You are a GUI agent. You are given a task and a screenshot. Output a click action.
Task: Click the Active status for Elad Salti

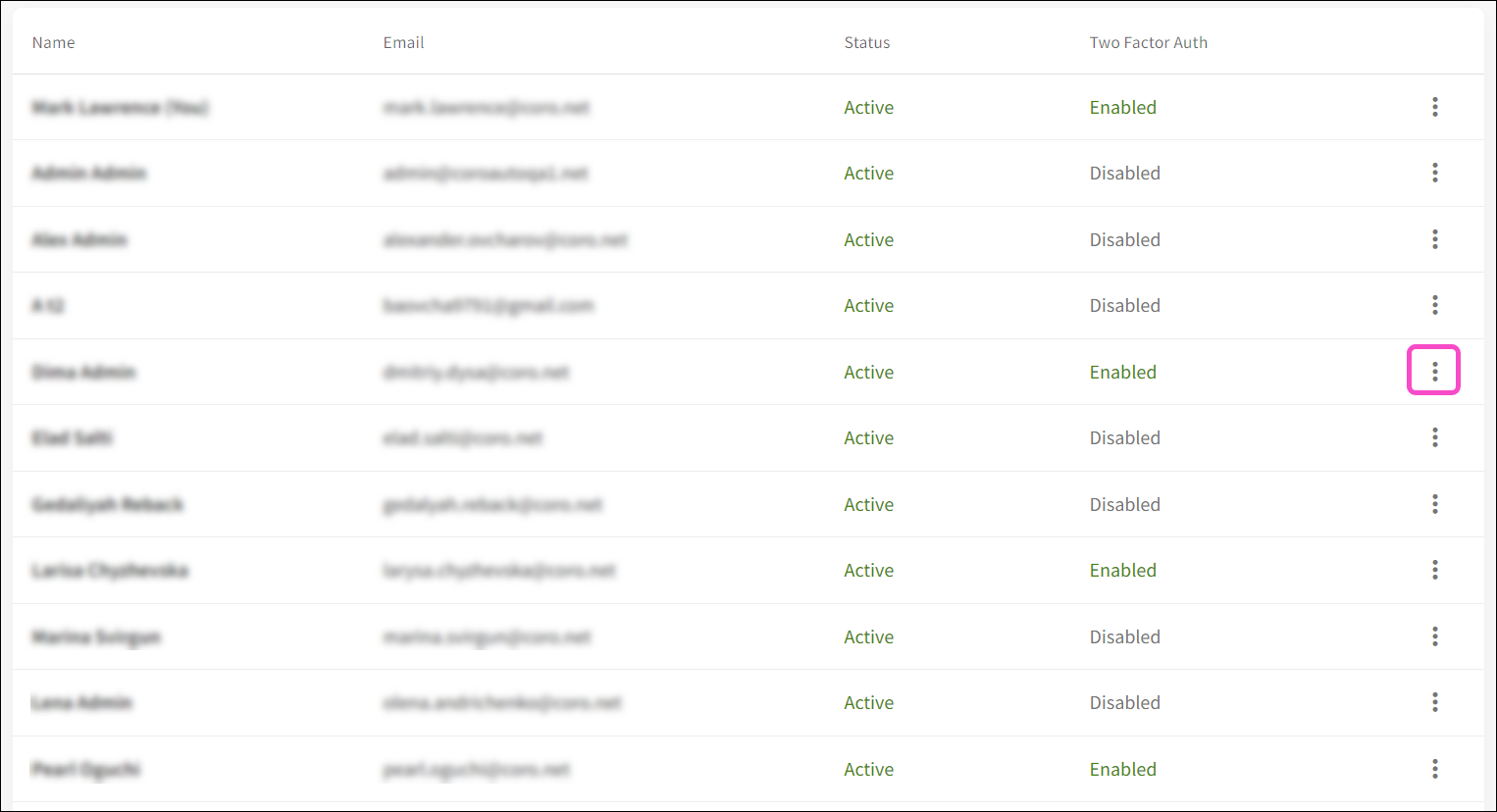pyautogui.click(x=868, y=438)
